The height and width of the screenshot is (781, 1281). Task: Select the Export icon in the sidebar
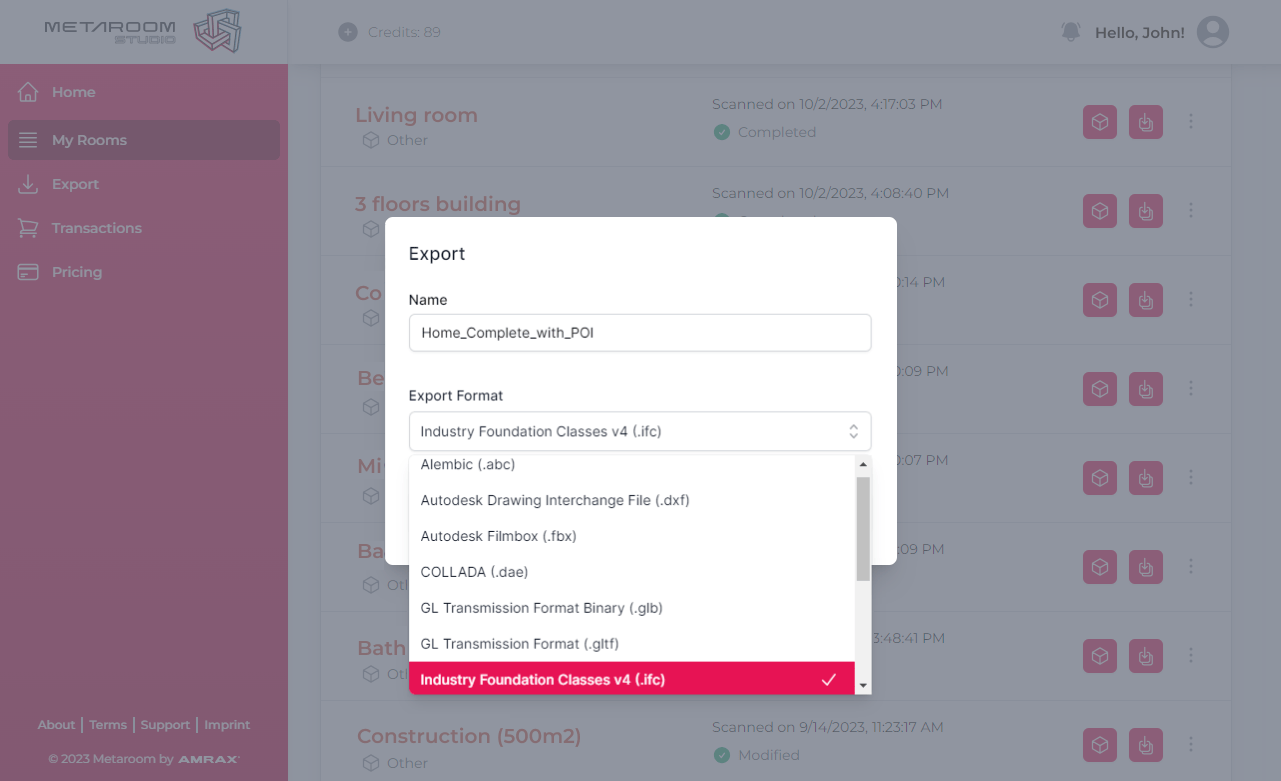tap(28, 184)
